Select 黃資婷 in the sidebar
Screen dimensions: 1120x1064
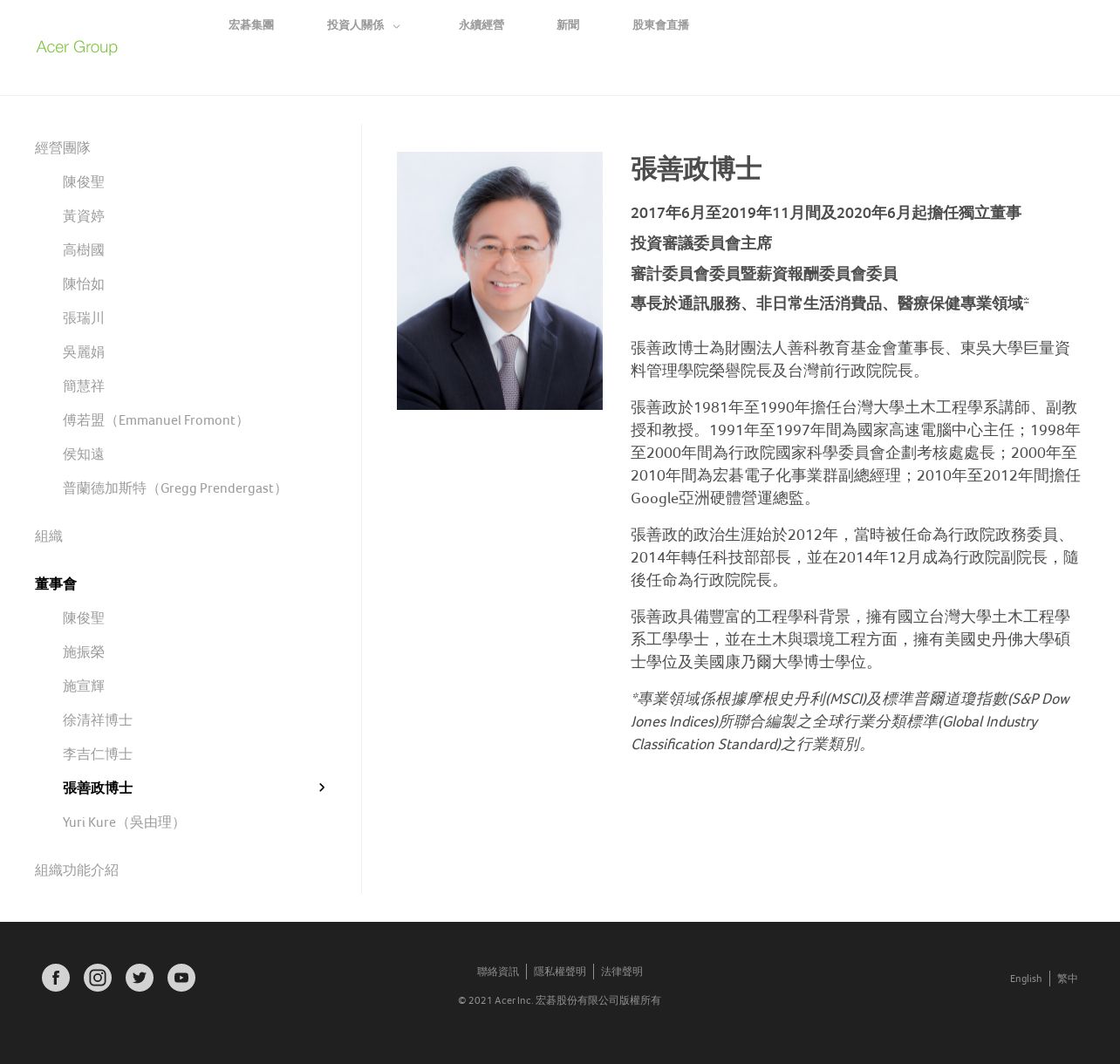84,215
